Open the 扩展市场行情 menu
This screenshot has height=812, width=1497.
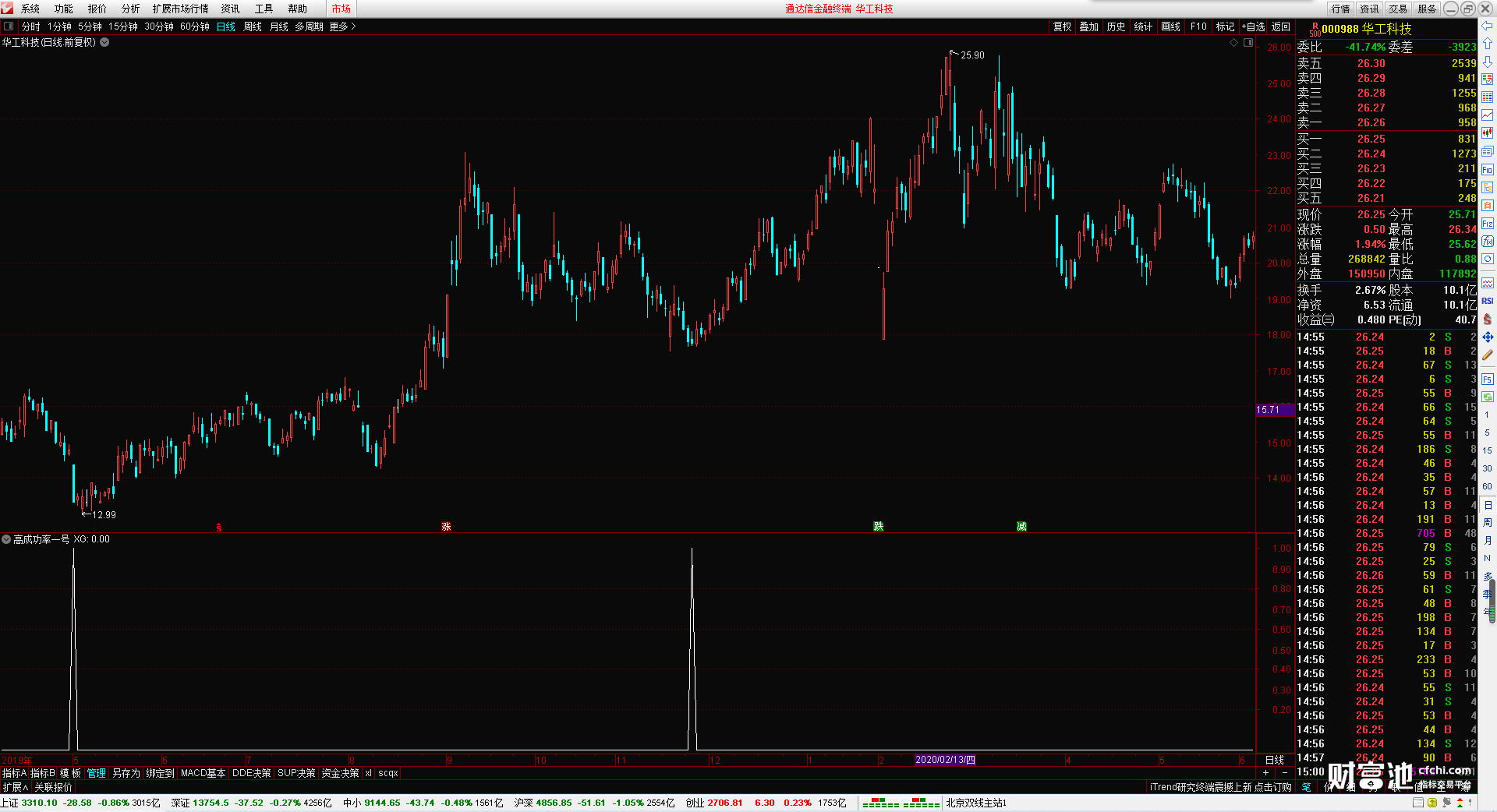click(181, 9)
